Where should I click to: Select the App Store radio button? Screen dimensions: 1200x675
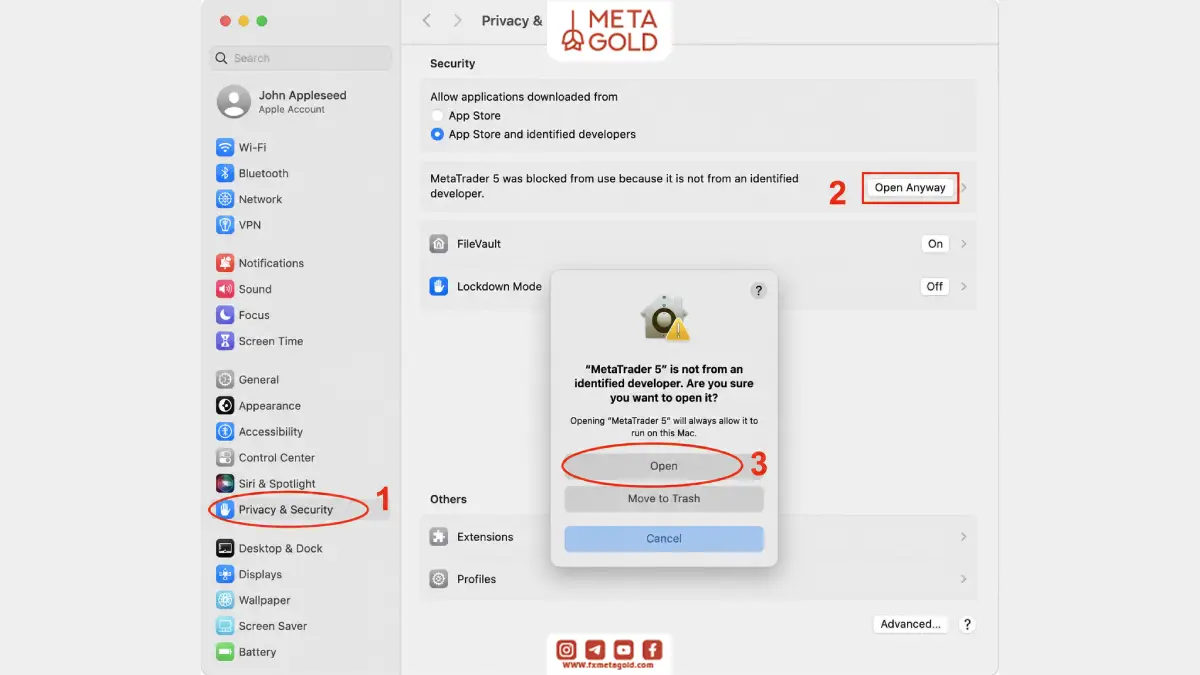[437, 116]
